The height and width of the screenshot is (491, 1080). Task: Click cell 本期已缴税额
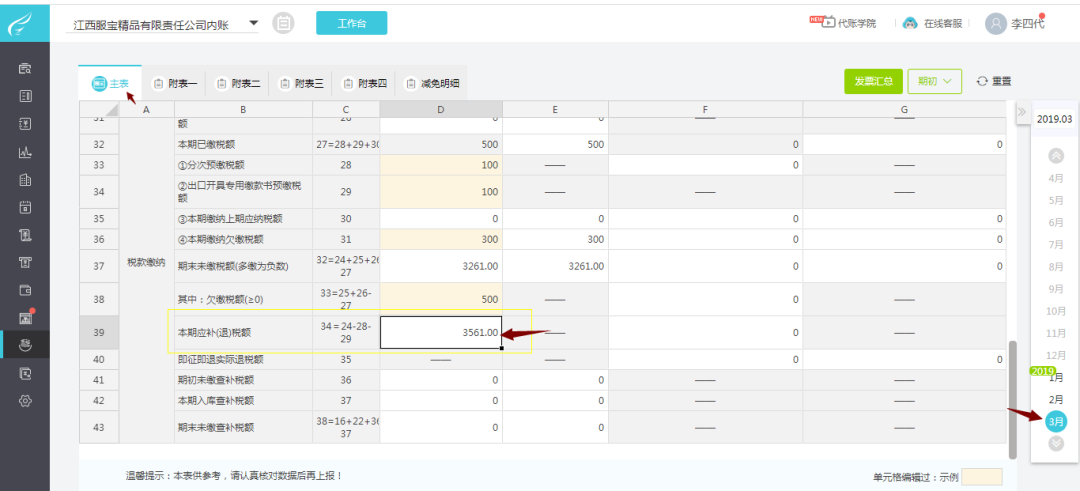click(243, 145)
